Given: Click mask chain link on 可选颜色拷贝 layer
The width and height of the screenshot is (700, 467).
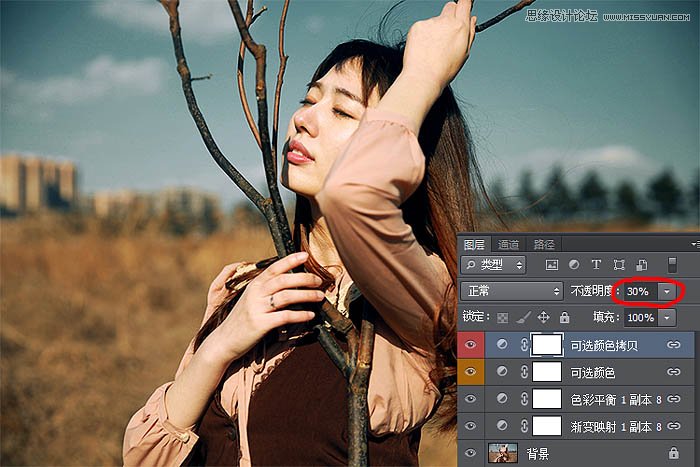Looking at the screenshot, I should [524, 345].
